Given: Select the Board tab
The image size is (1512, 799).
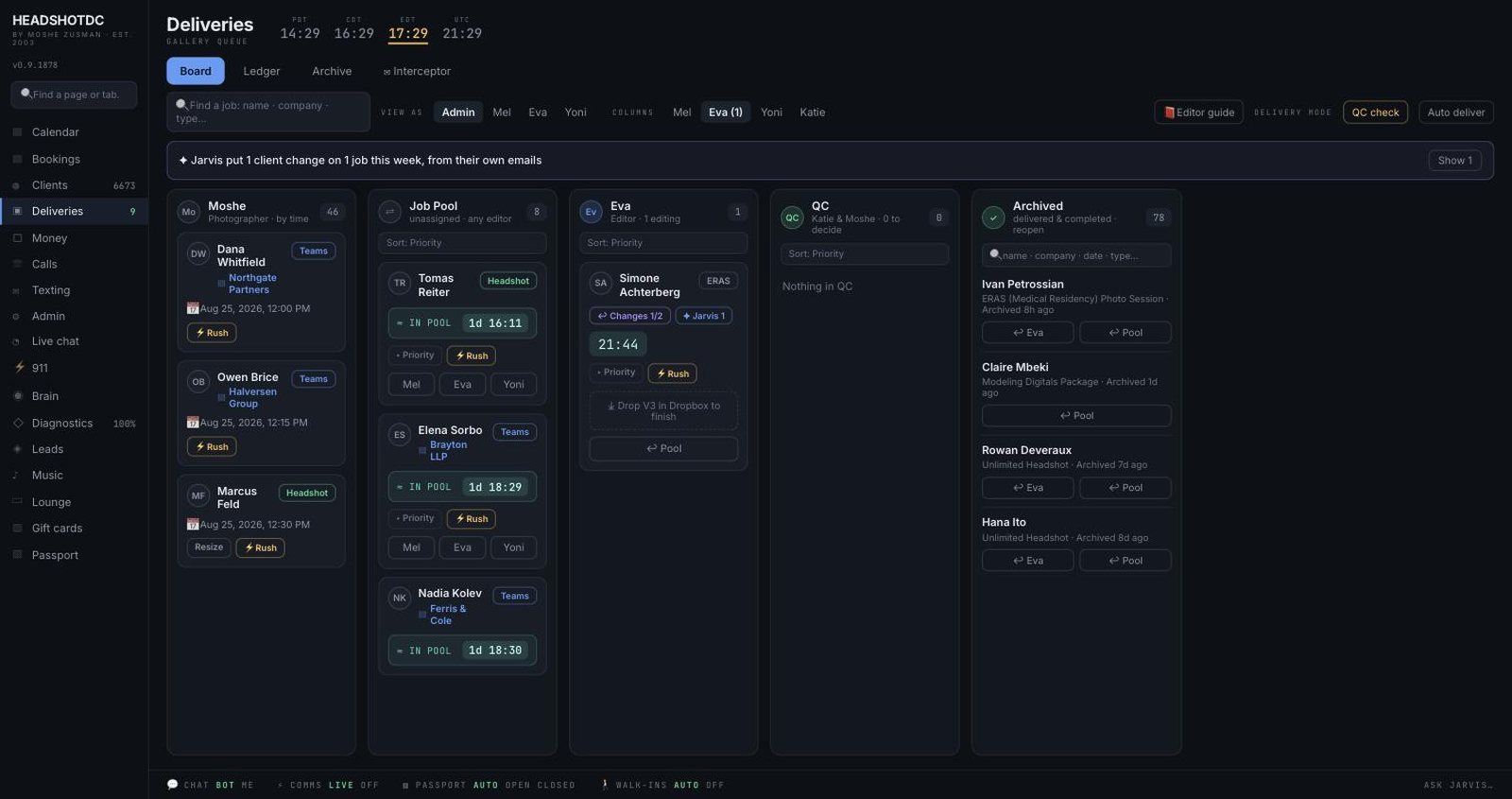Looking at the screenshot, I should 196,71.
